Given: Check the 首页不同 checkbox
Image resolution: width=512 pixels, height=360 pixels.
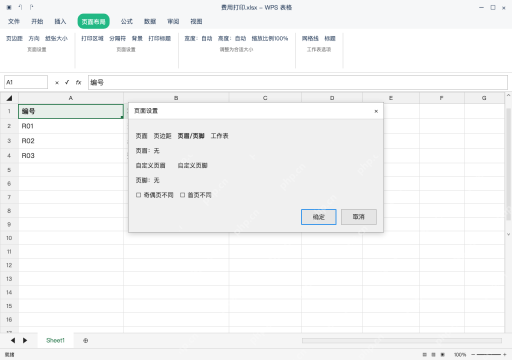Looking at the screenshot, I should 182,195.
